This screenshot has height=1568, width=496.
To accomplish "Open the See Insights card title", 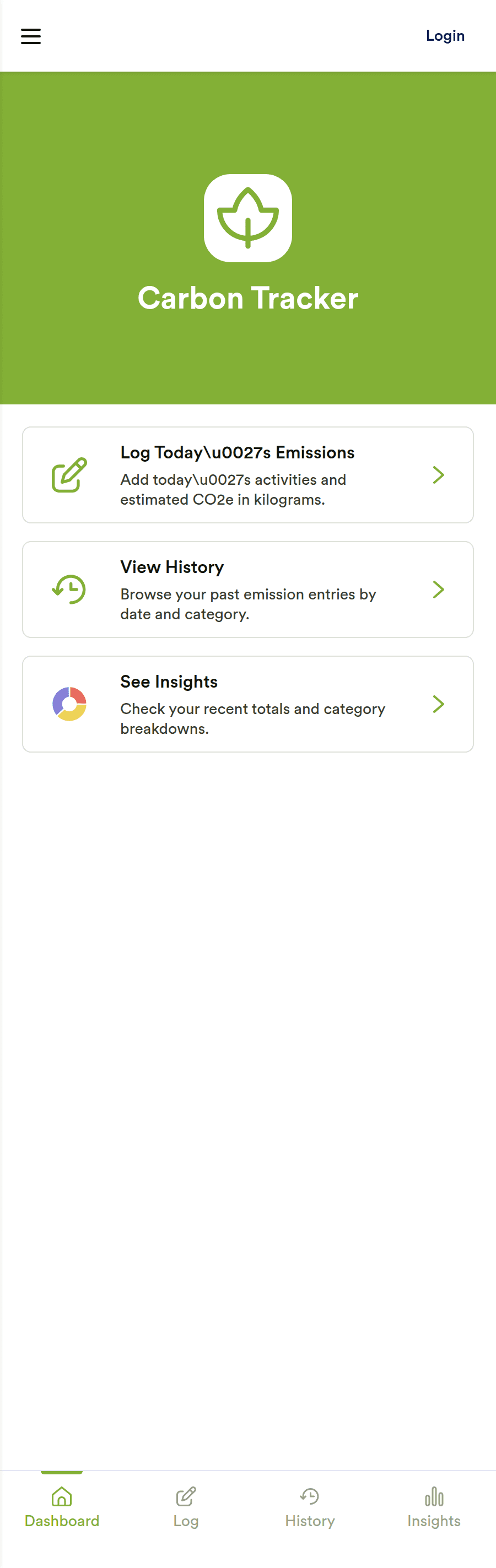I will (169, 681).
